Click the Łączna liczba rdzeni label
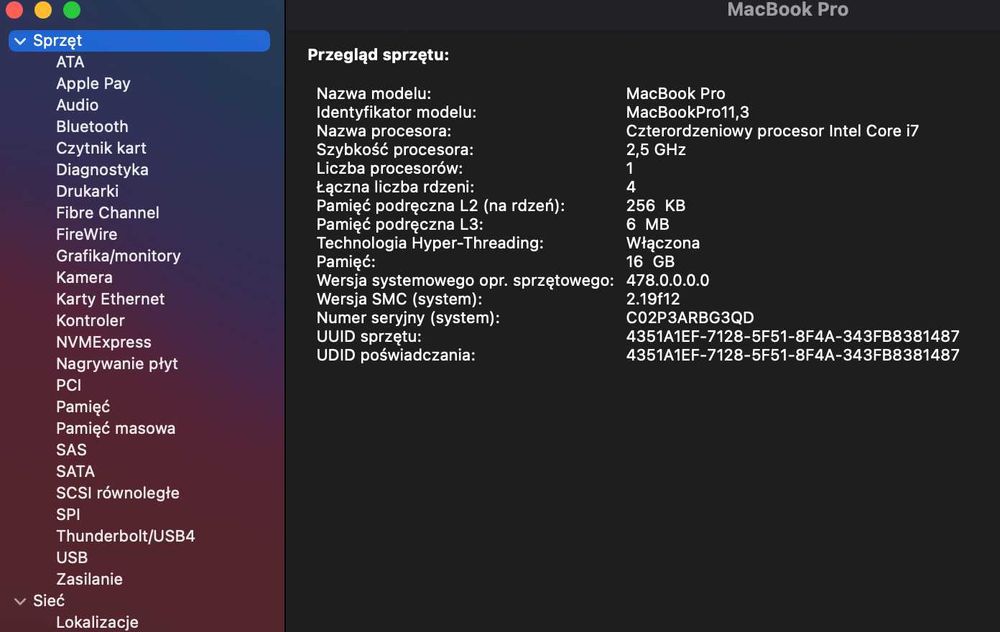Screen dimensions: 1000x632 tap(395, 187)
